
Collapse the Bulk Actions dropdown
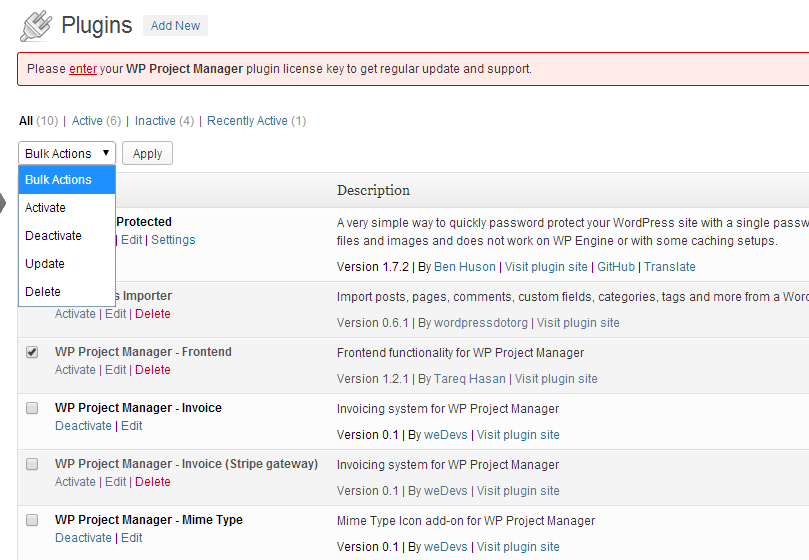coord(67,153)
